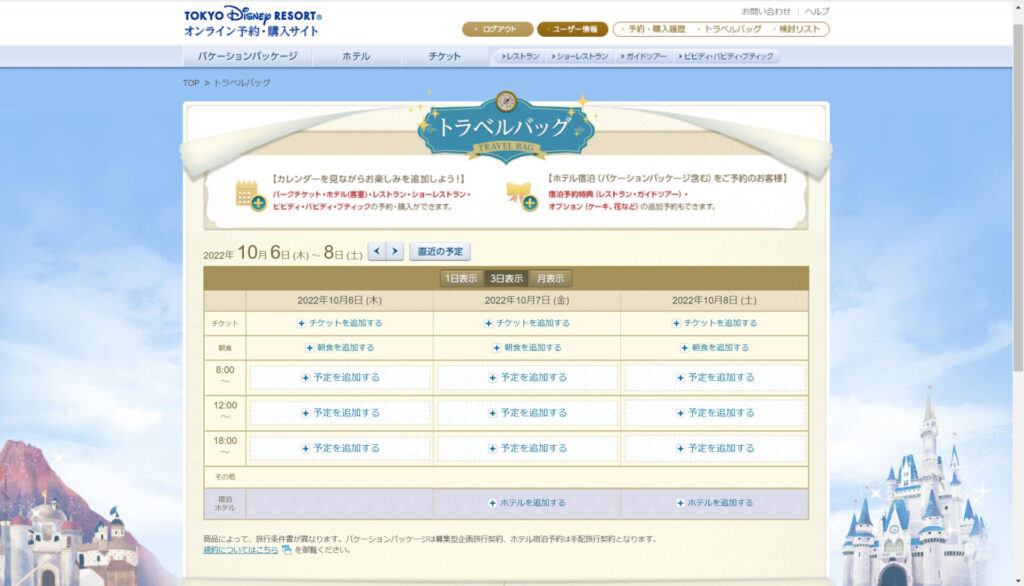Open トラベルバッグ link in header
This screenshot has height=586, width=1024.
click(x=731, y=29)
